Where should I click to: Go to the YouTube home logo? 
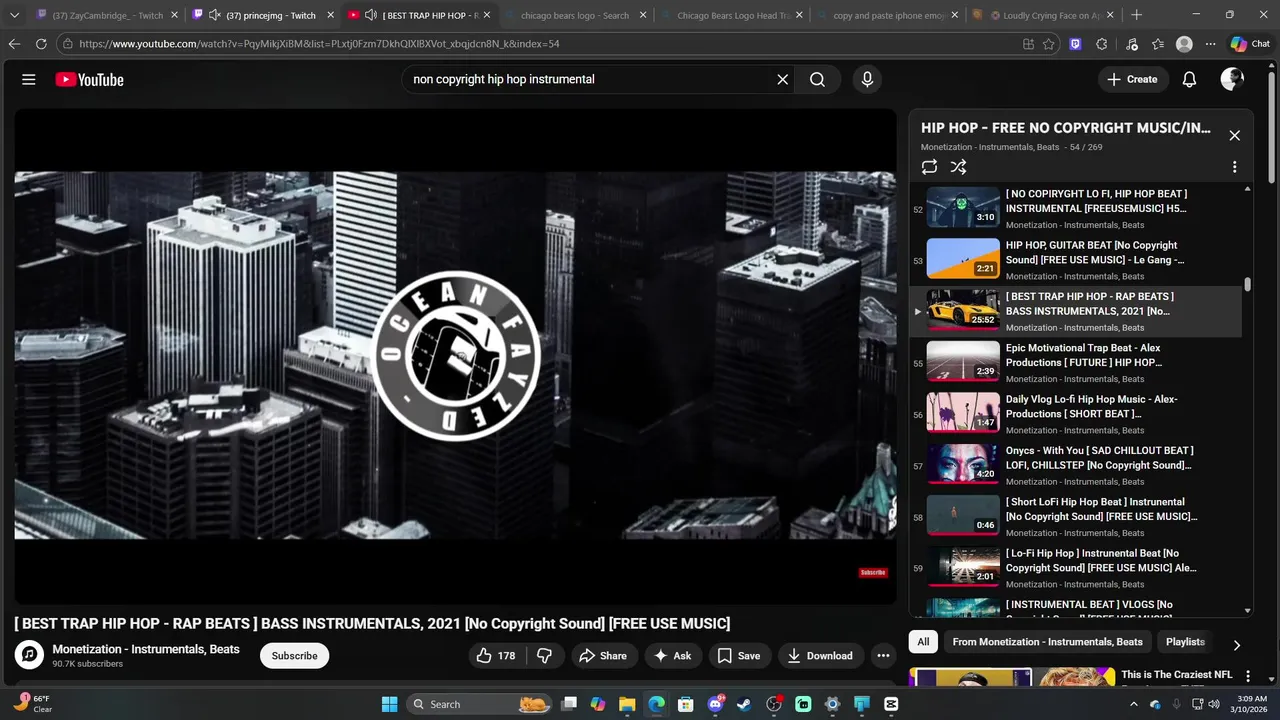[x=89, y=80]
